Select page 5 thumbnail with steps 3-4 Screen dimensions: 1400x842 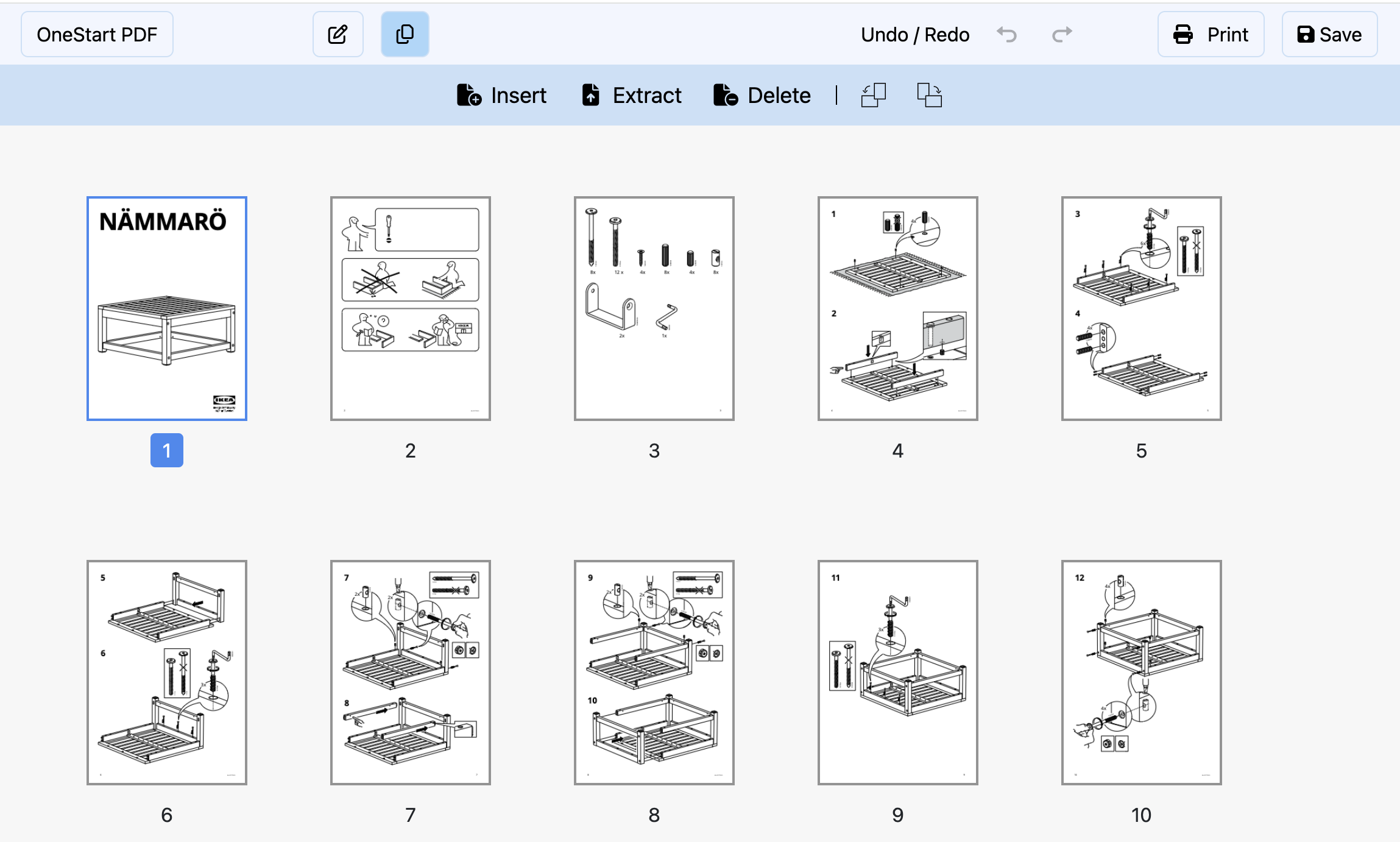[x=1142, y=308]
